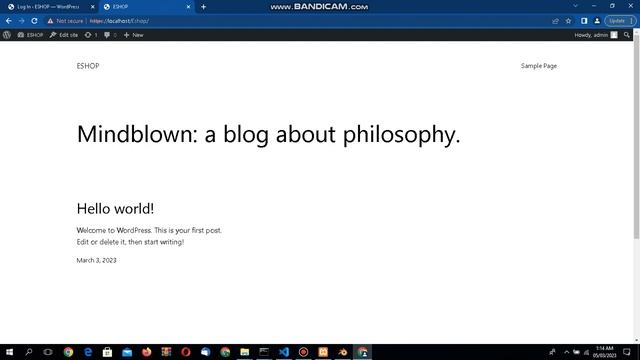Reload the current page
This screenshot has height=360, width=640.
pos(35,21)
